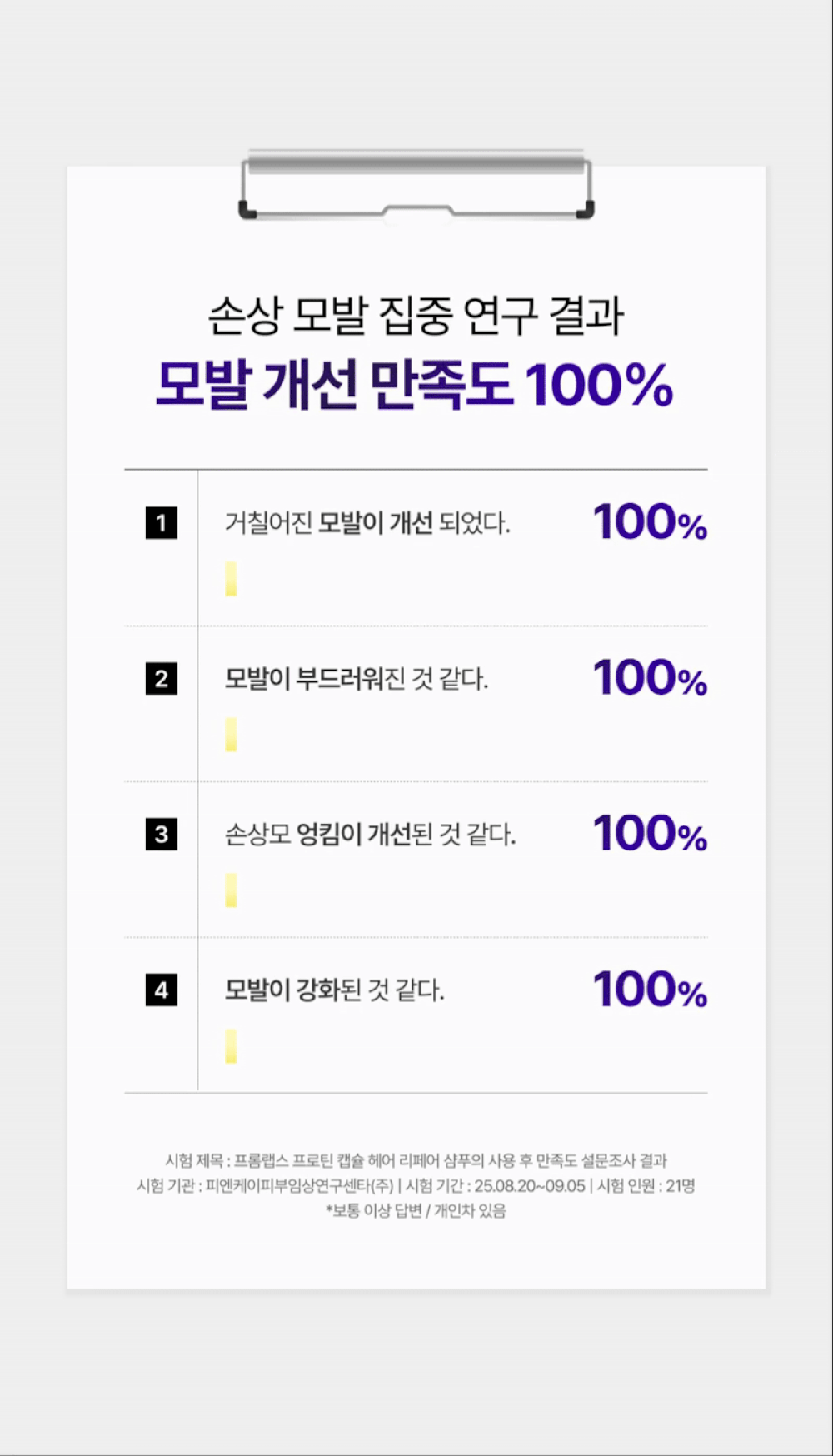Image resolution: width=833 pixels, height=1456 pixels.
Task: Click the number 1 badge icon
Action: (161, 523)
